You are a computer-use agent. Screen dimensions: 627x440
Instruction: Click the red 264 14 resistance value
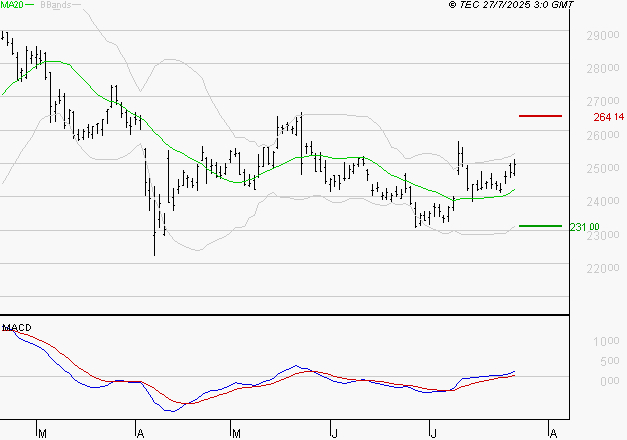point(609,117)
